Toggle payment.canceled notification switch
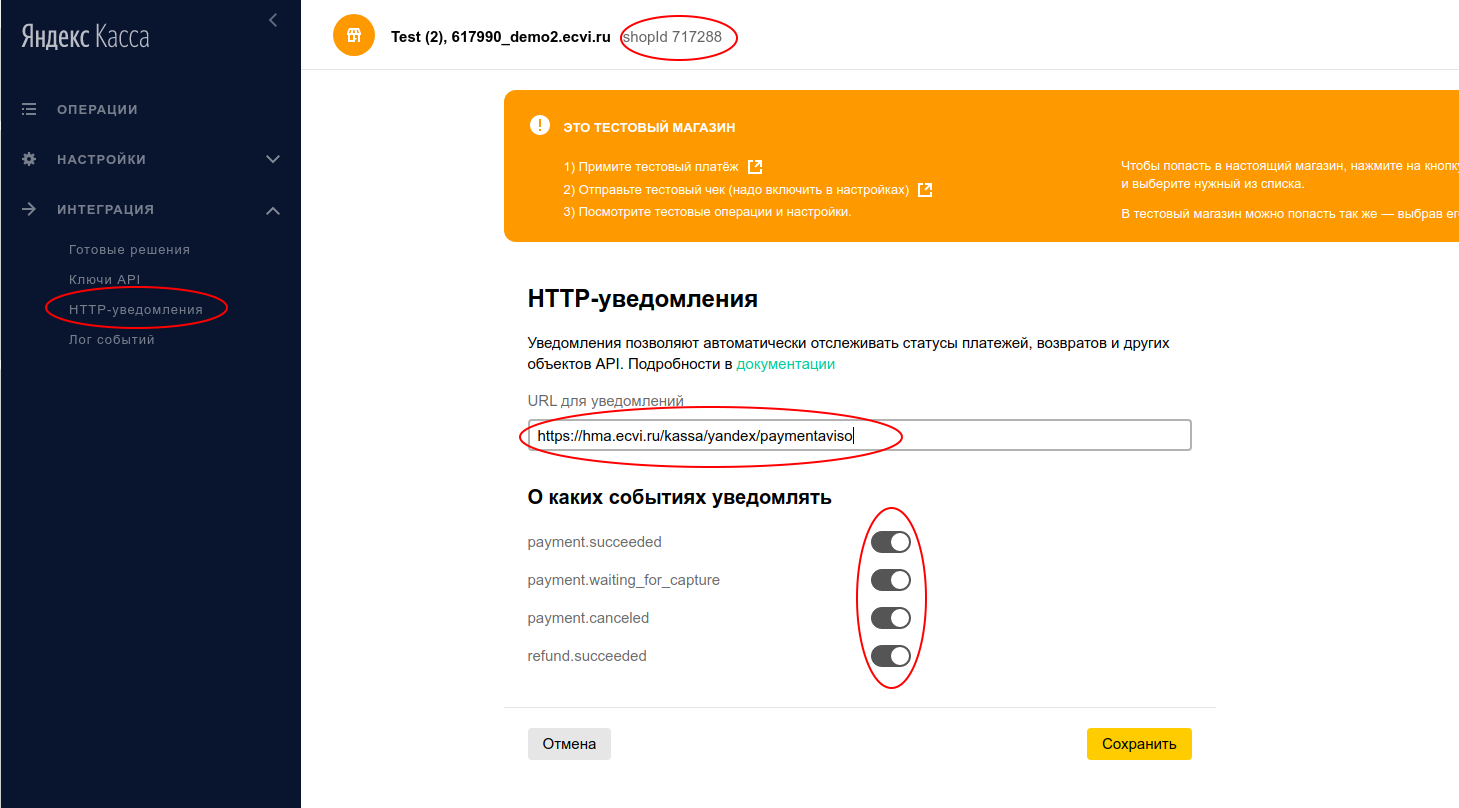The height and width of the screenshot is (808, 1459). (x=890, y=618)
